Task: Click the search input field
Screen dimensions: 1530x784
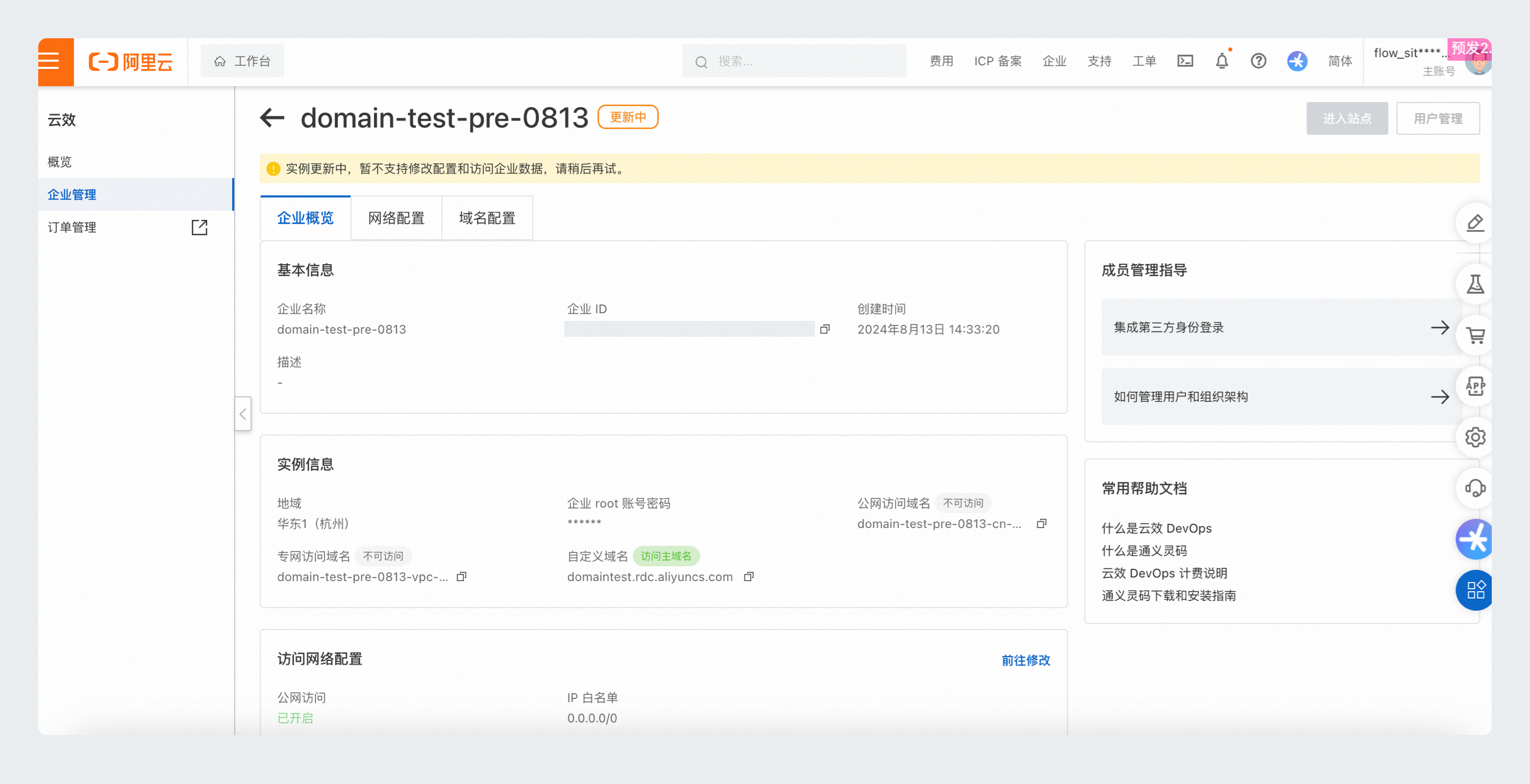Action: [x=794, y=61]
